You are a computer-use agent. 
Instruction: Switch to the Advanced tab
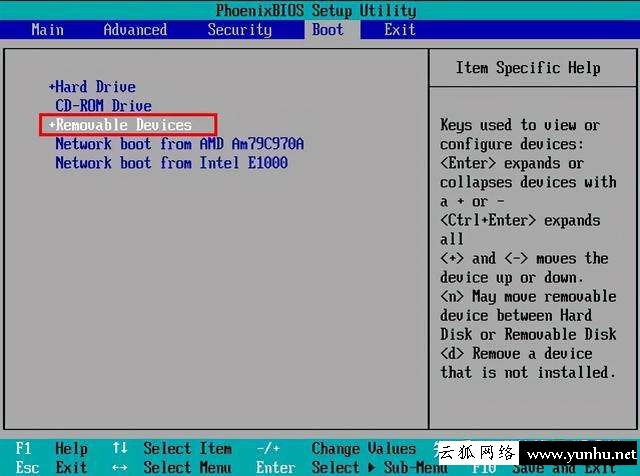click(x=135, y=30)
